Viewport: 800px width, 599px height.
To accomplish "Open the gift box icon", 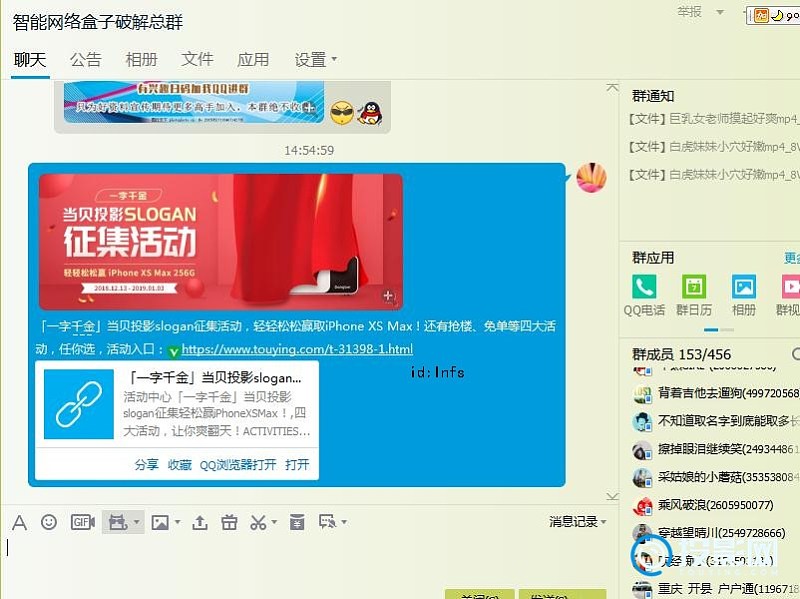I will (x=229, y=522).
